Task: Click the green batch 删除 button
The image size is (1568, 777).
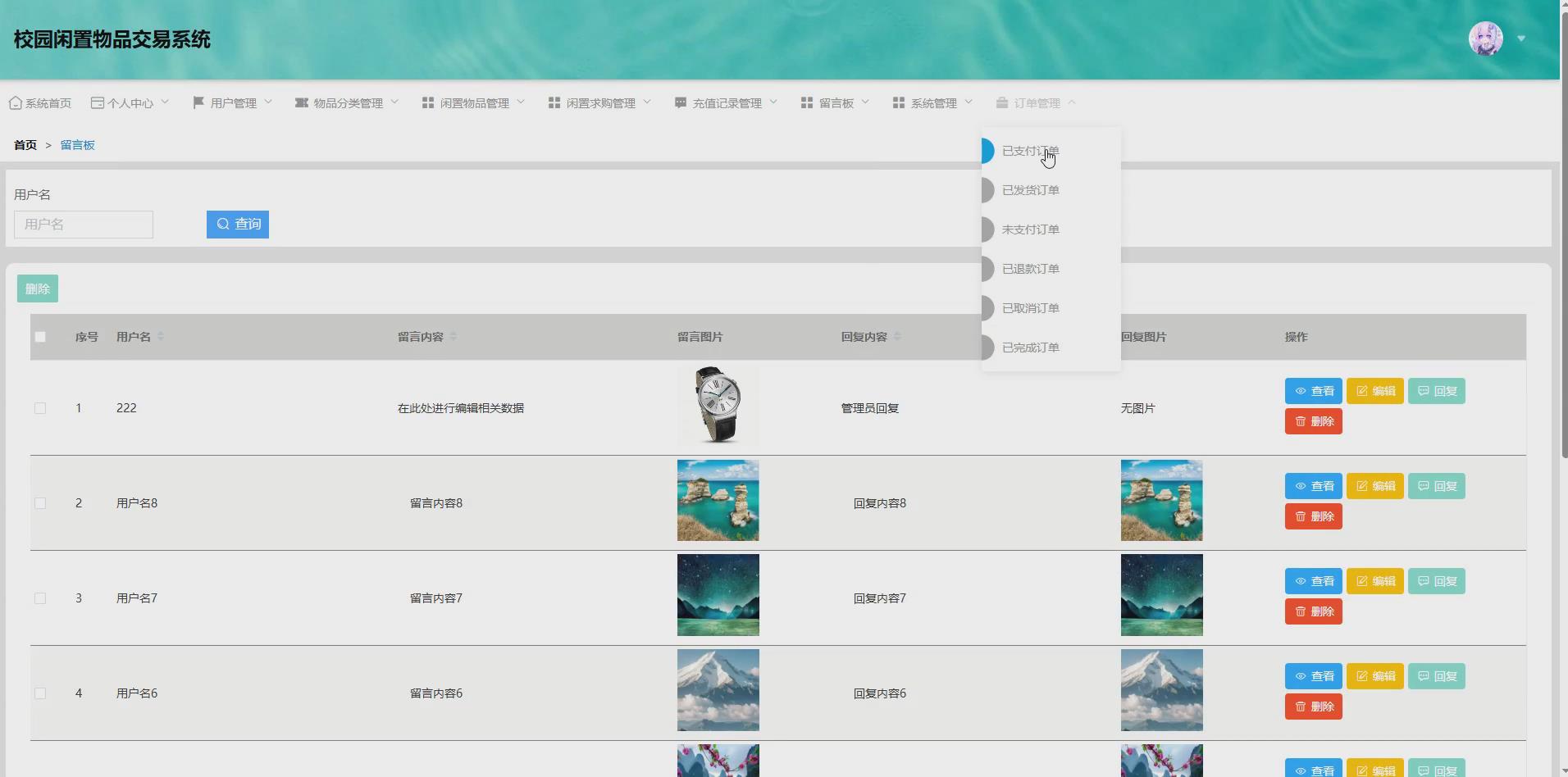Action: click(x=38, y=289)
